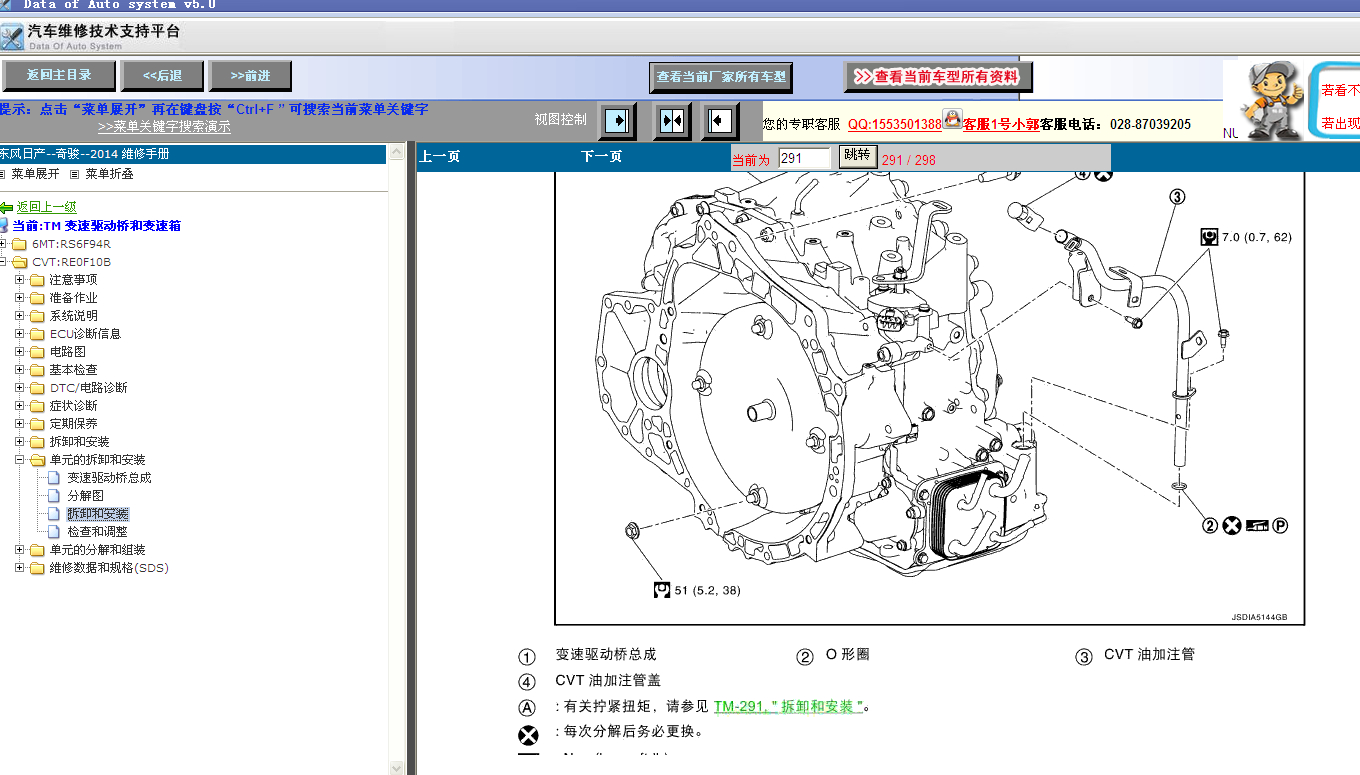The image size is (1360, 775).
Task: Click the app logo wrench icon
Action: click(x=12, y=36)
